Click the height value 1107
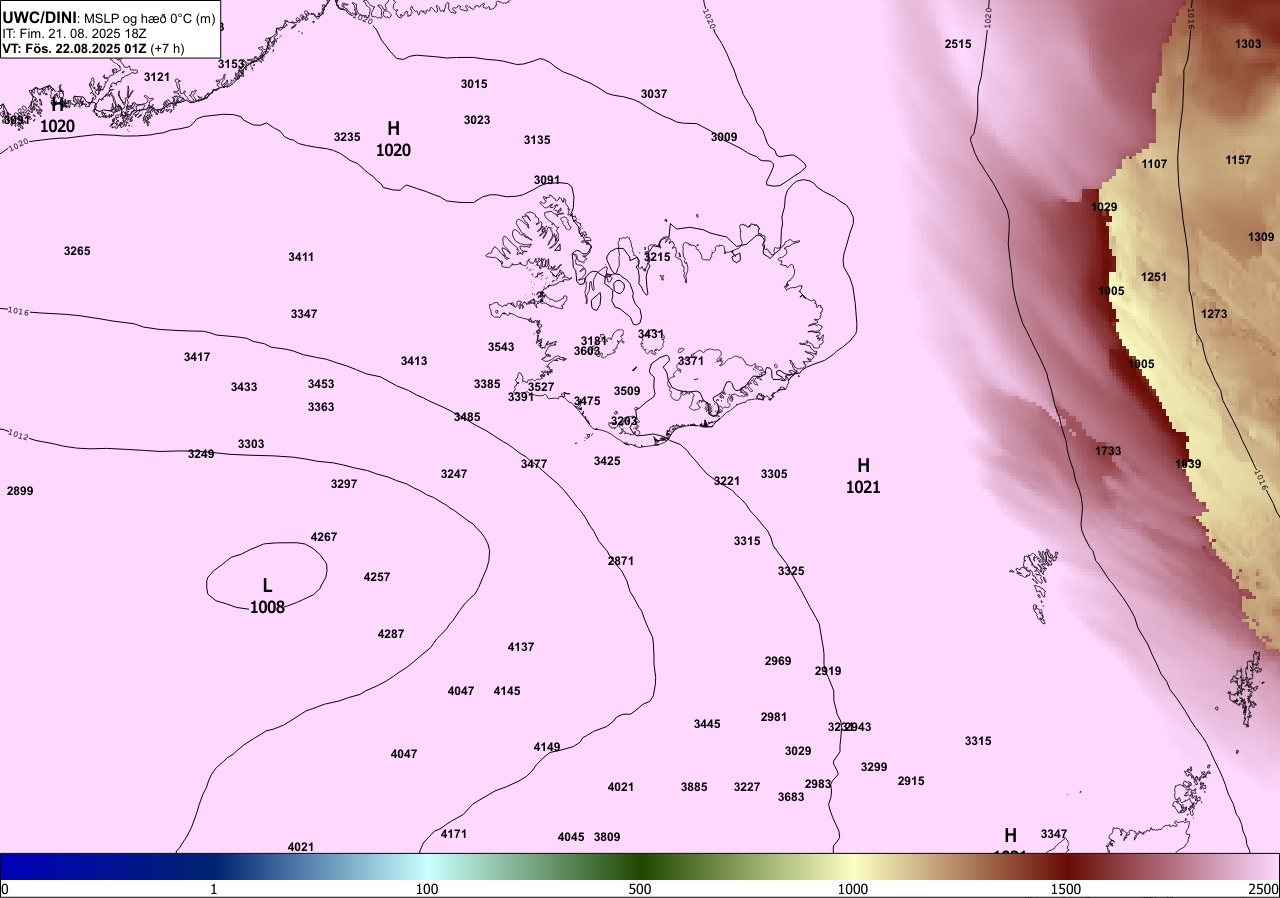 tap(1154, 164)
